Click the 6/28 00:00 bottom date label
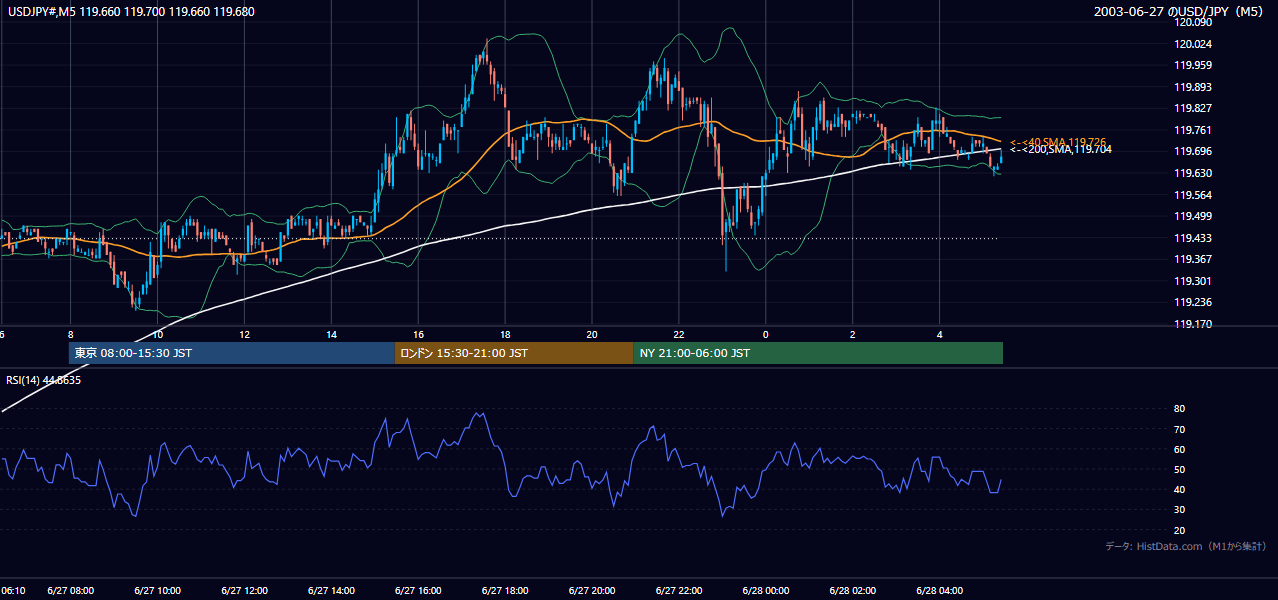Screen dimensions: 1278x600 766,591
